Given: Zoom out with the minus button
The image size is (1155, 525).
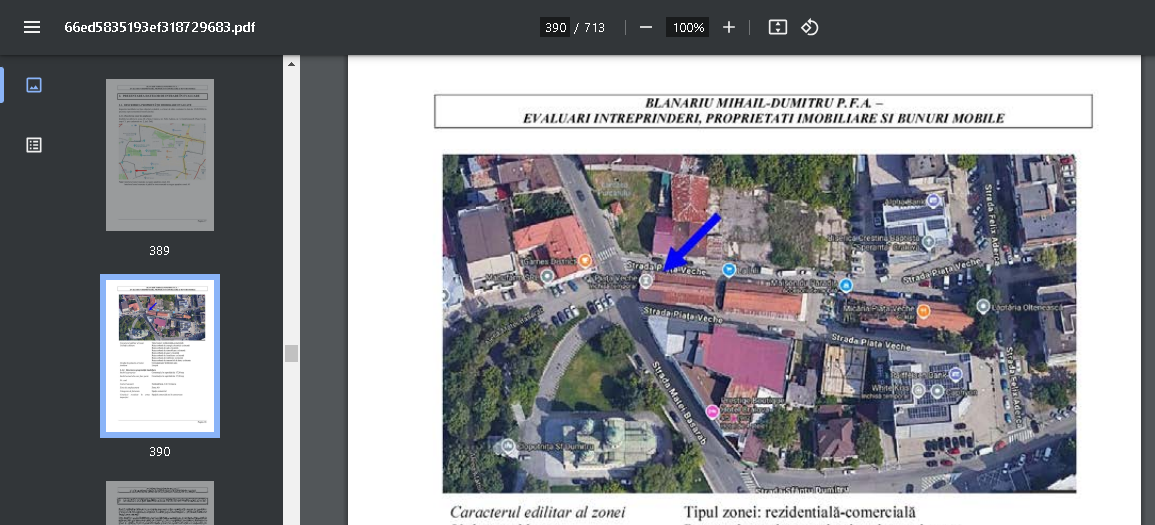Looking at the screenshot, I should pos(646,27).
